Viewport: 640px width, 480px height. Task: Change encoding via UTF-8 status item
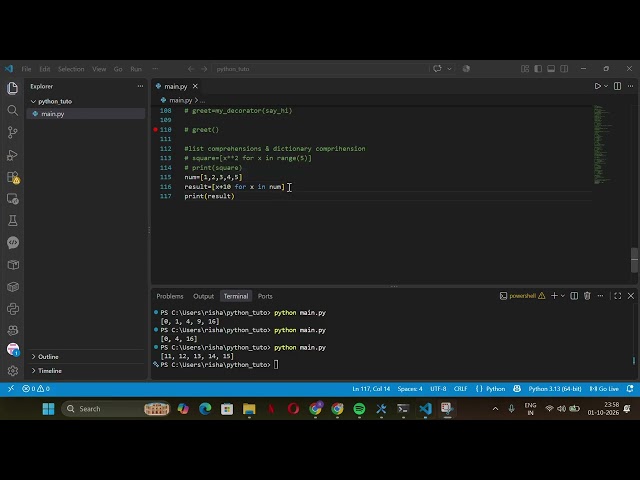tap(438, 389)
